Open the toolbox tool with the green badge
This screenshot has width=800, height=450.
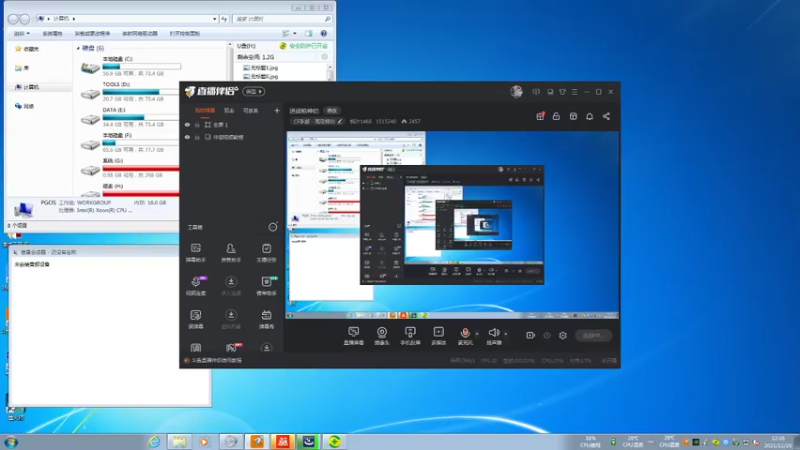point(266,285)
